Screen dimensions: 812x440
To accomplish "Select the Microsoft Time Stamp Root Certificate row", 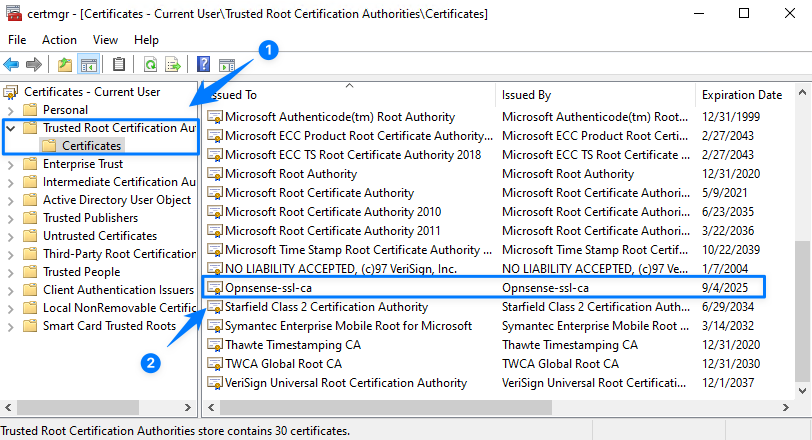I will click(358, 250).
